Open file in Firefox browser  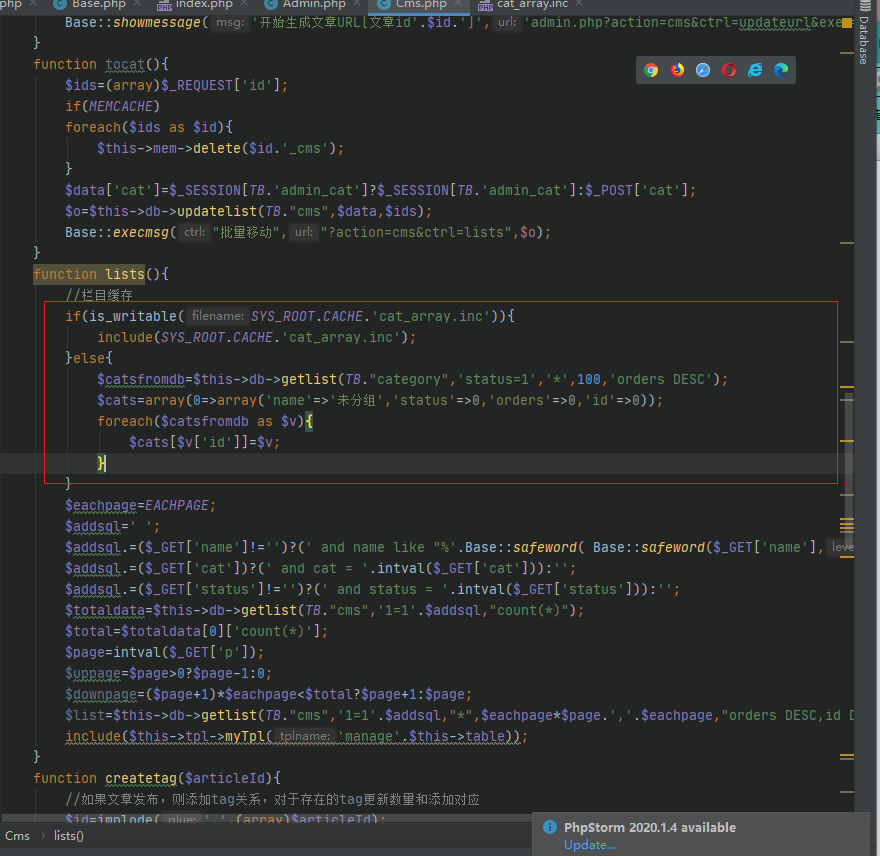coord(677,70)
